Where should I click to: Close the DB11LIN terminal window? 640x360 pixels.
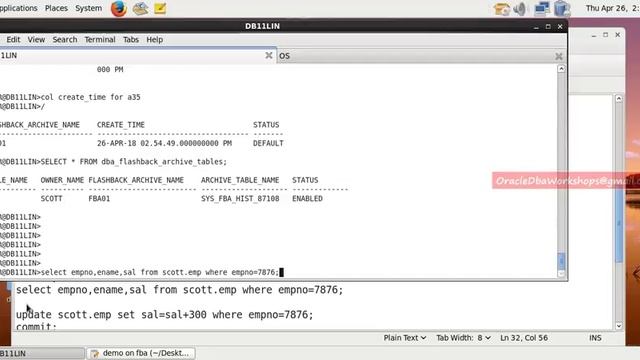click(560, 27)
